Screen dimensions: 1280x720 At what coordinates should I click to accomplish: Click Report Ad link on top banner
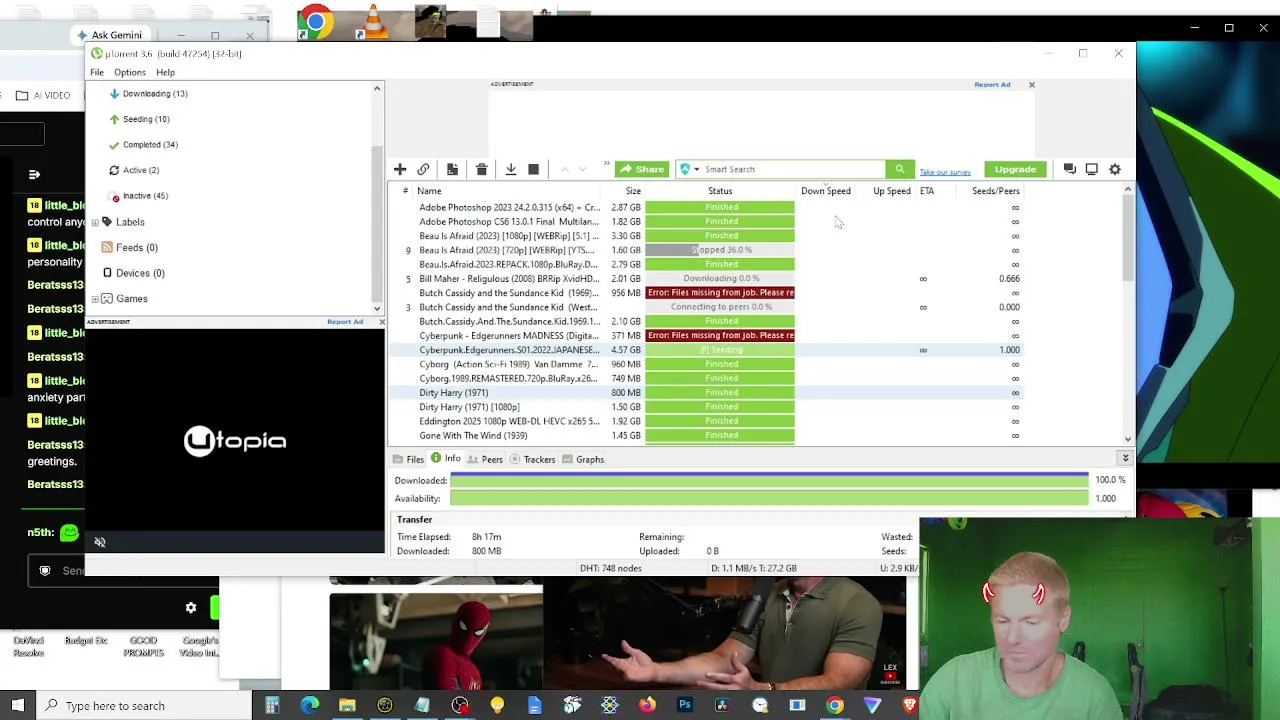coord(992,85)
